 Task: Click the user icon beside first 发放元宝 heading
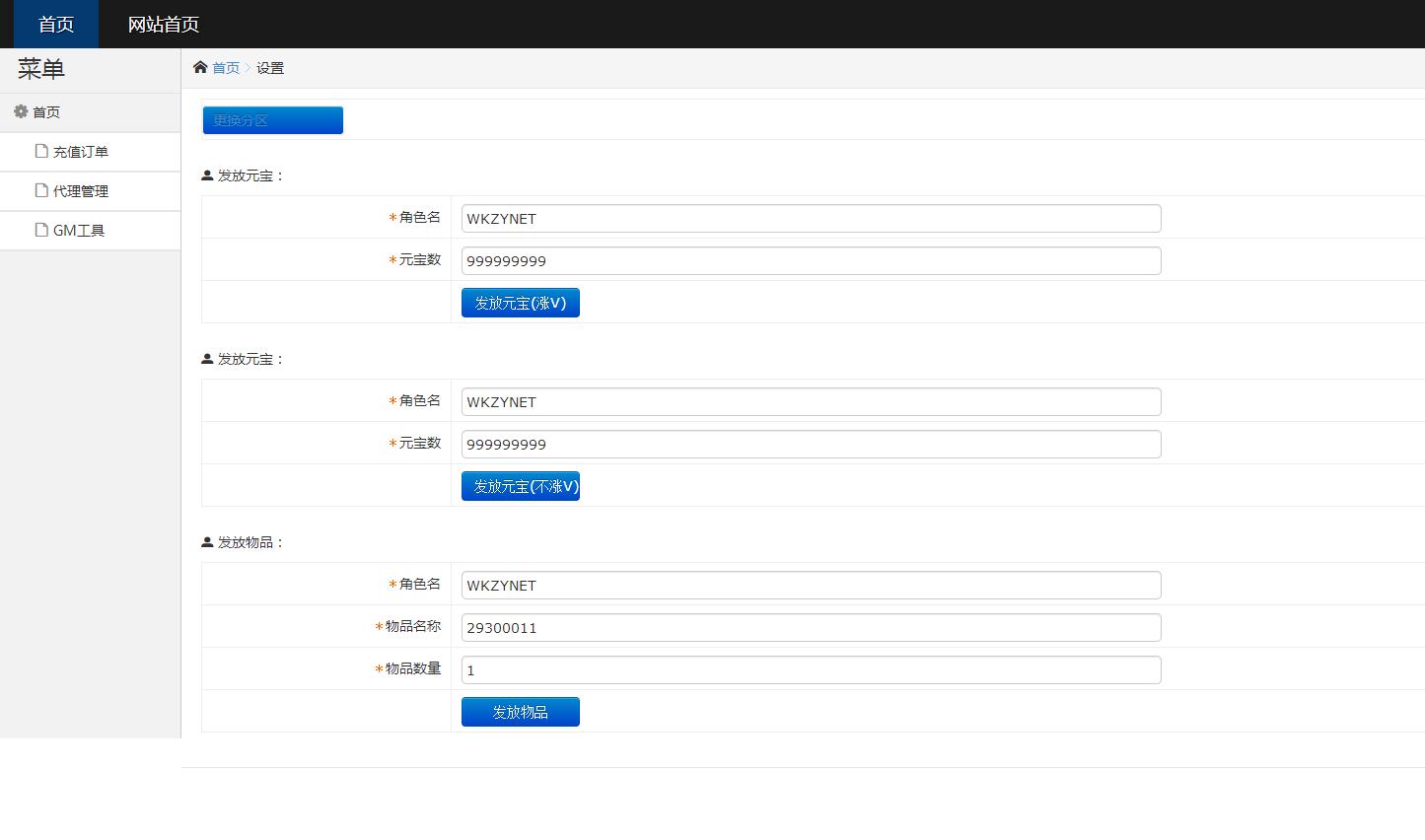click(x=207, y=175)
